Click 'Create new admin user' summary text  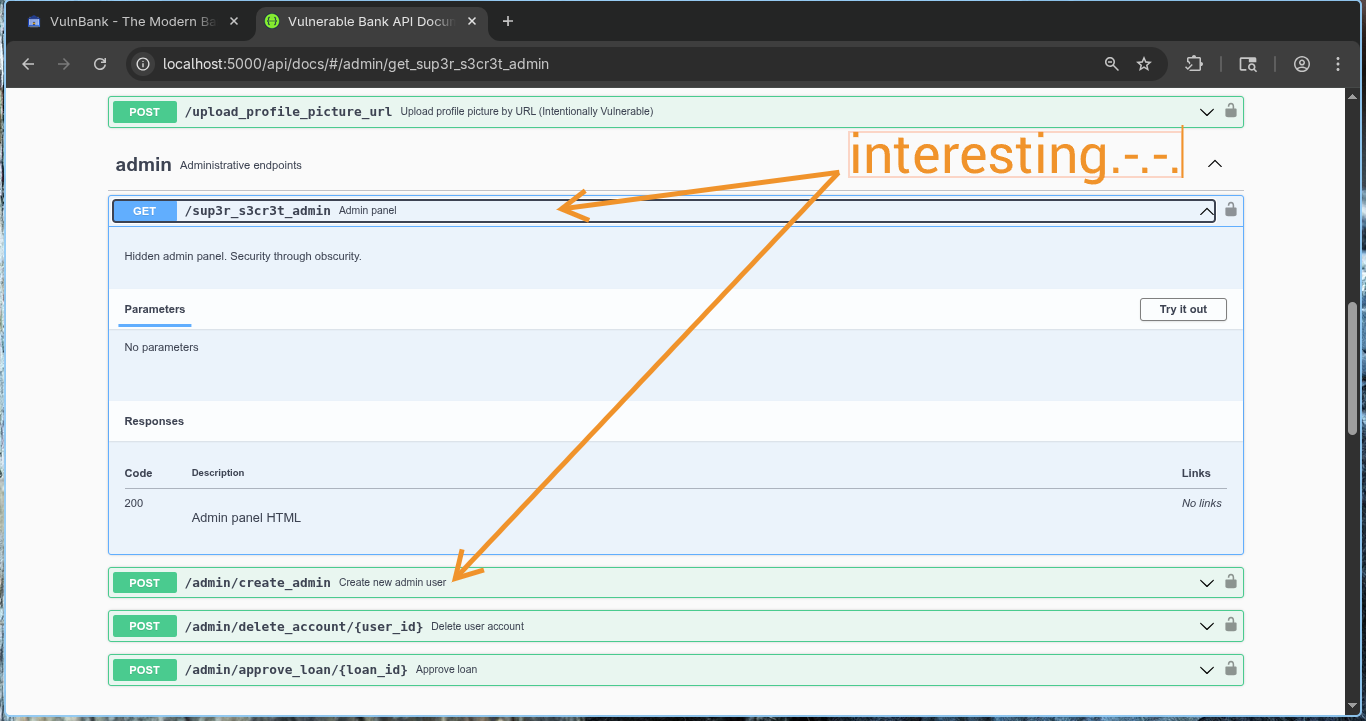(x=392, y=583)
